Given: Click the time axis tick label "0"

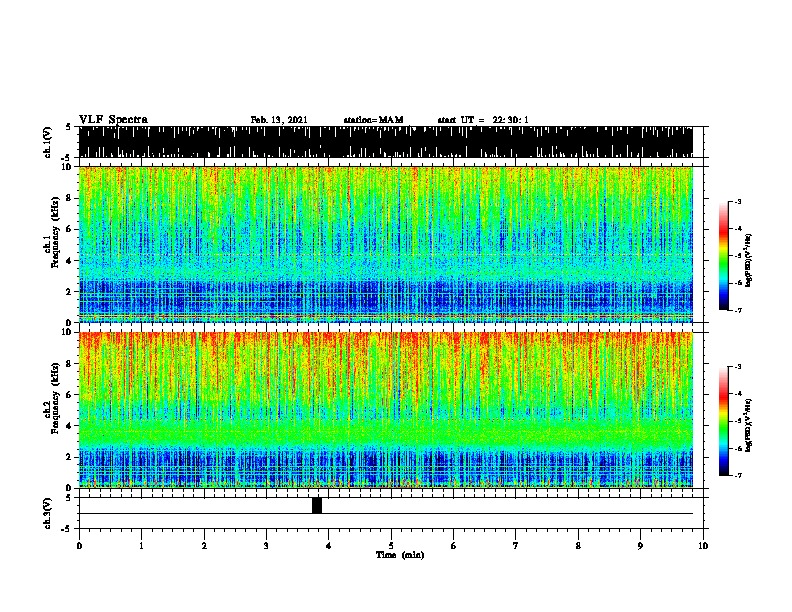Looking at the screenshot, I should click(79, 545).
